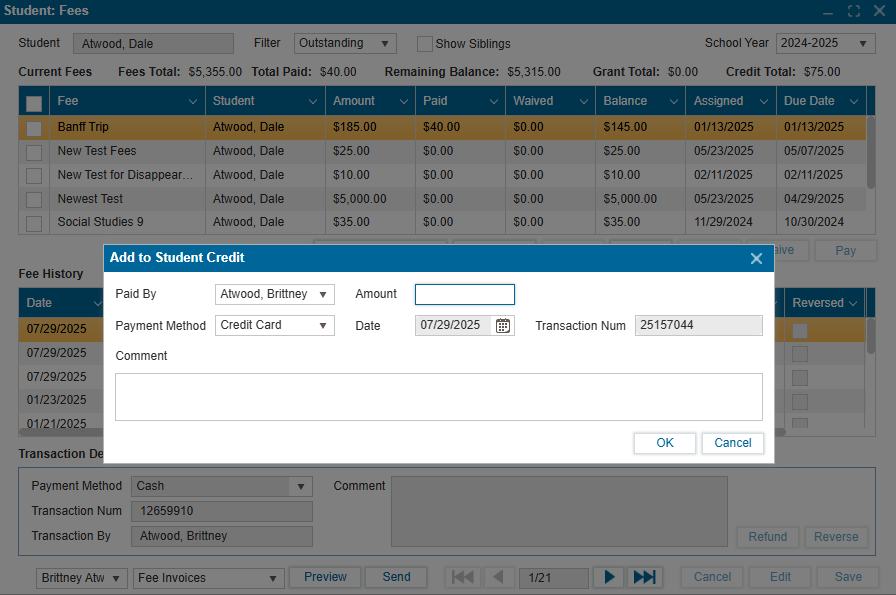The image size is (896, 595).
Task: Jump to last record arrow
Action: [x=644, y=577]
